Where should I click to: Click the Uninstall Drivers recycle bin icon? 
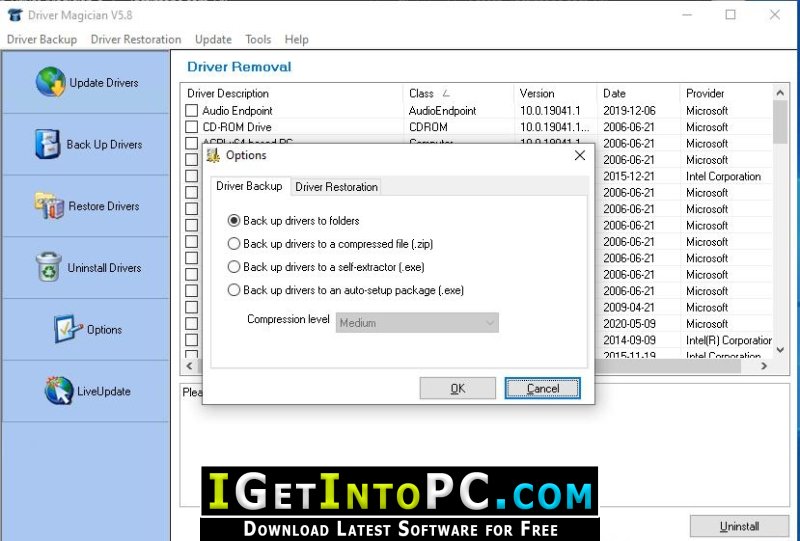point(49,267)
